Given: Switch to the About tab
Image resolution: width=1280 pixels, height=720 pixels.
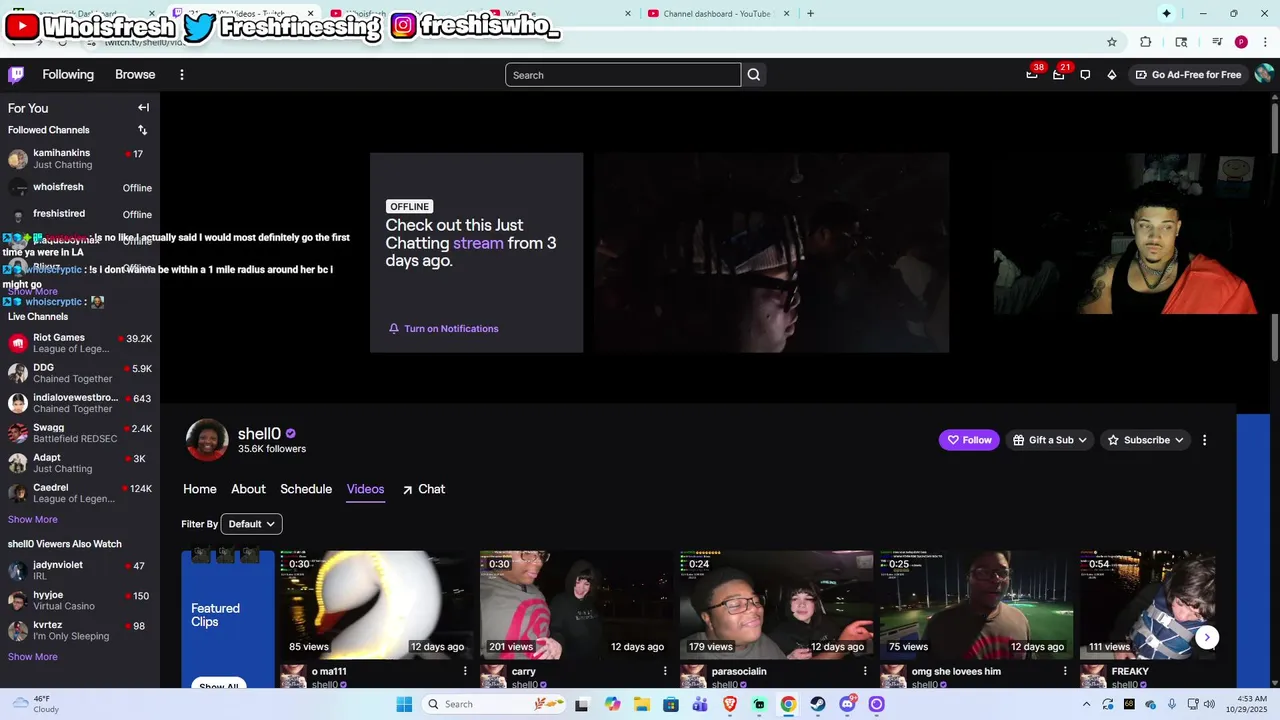Looking at the screenshot, I should coord(248,489).
